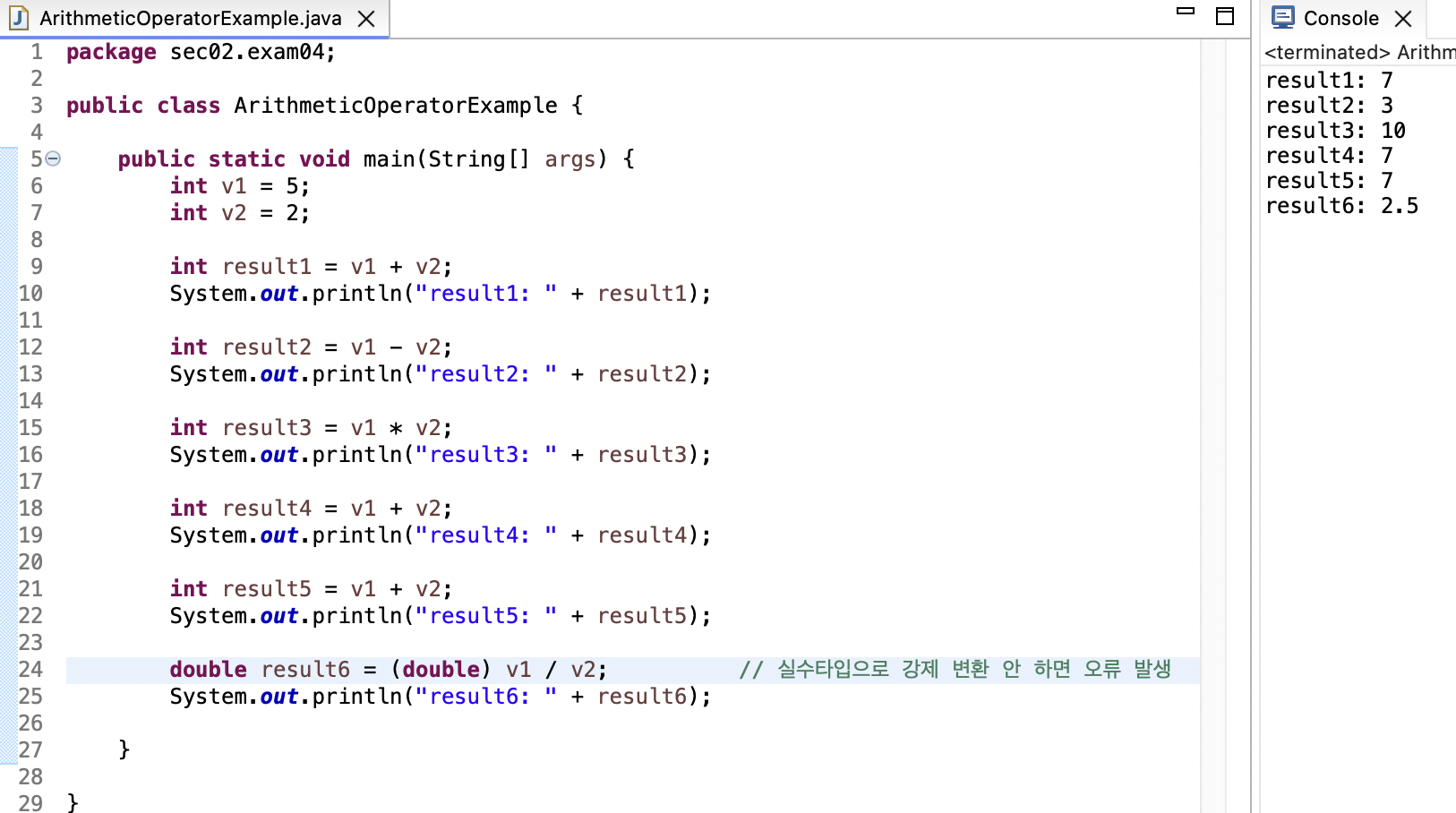Collapse the main method fold marker

(x=53, y=159)
